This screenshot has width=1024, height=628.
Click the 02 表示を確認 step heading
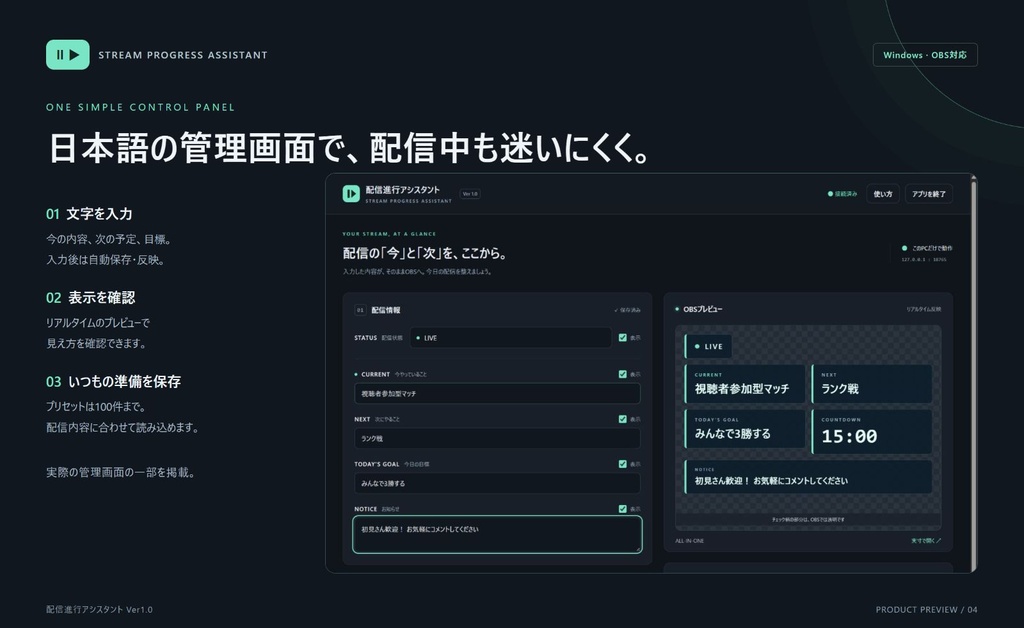pos(91,298)
